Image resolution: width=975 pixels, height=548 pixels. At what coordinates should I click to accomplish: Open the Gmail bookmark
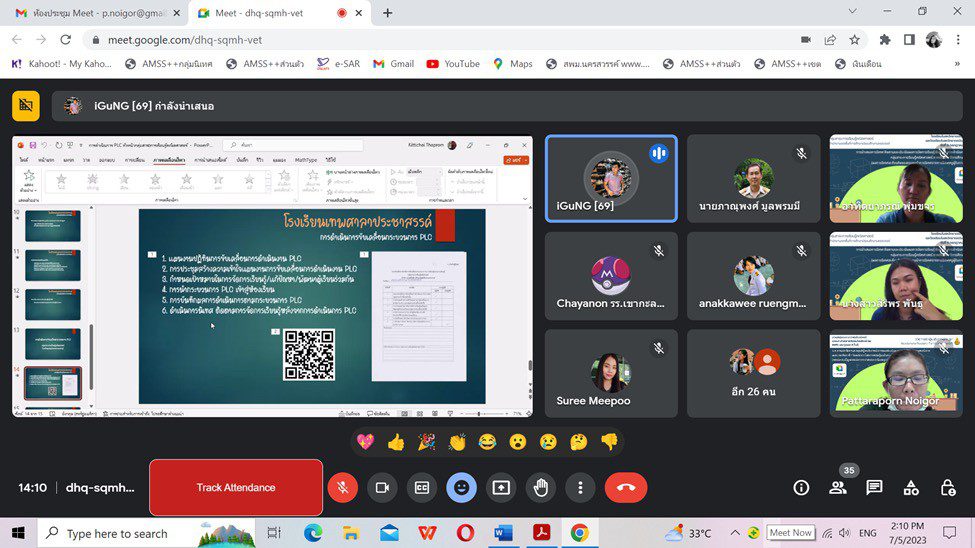pos(394,63)
